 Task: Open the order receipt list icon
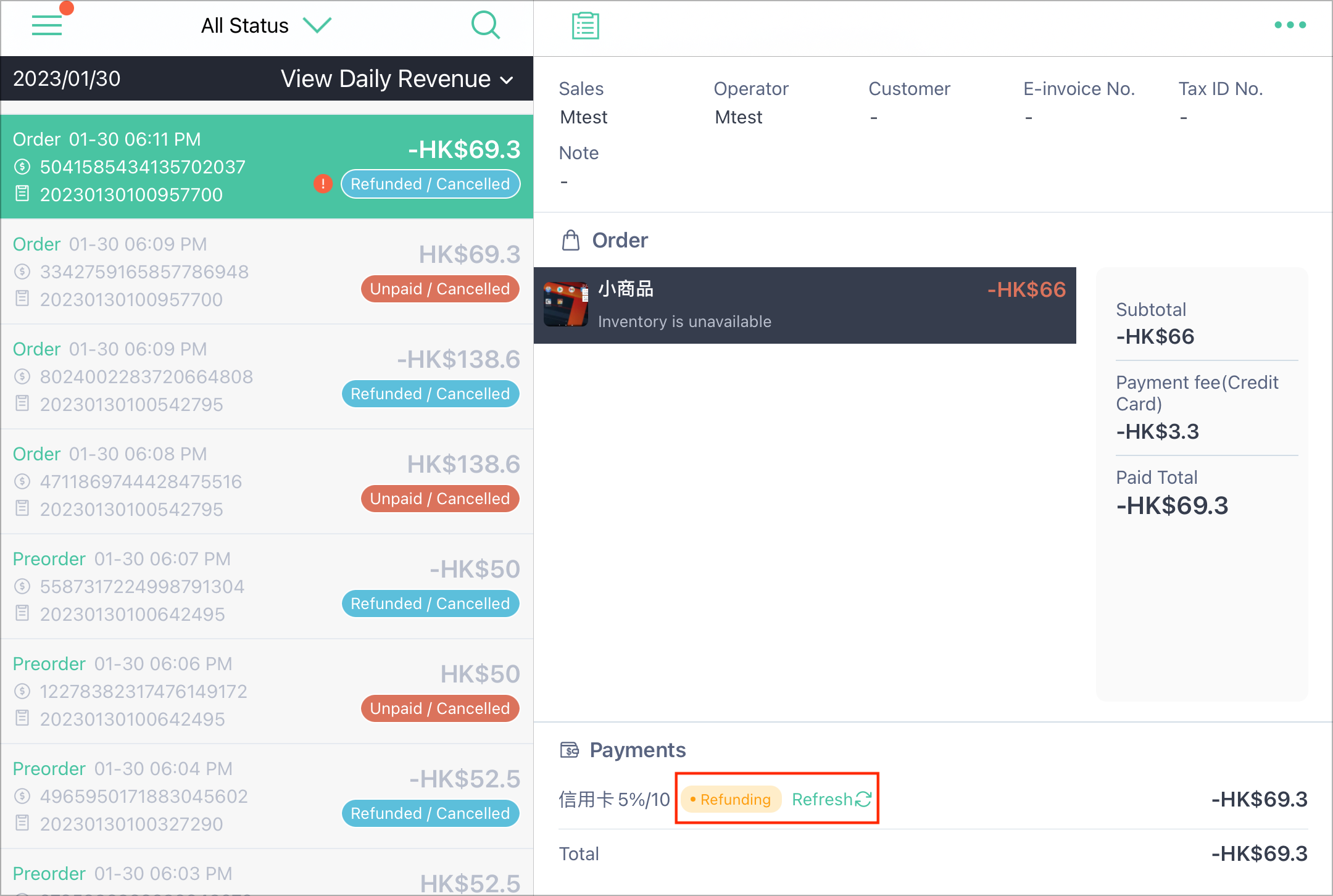click(x=585, y=26)
